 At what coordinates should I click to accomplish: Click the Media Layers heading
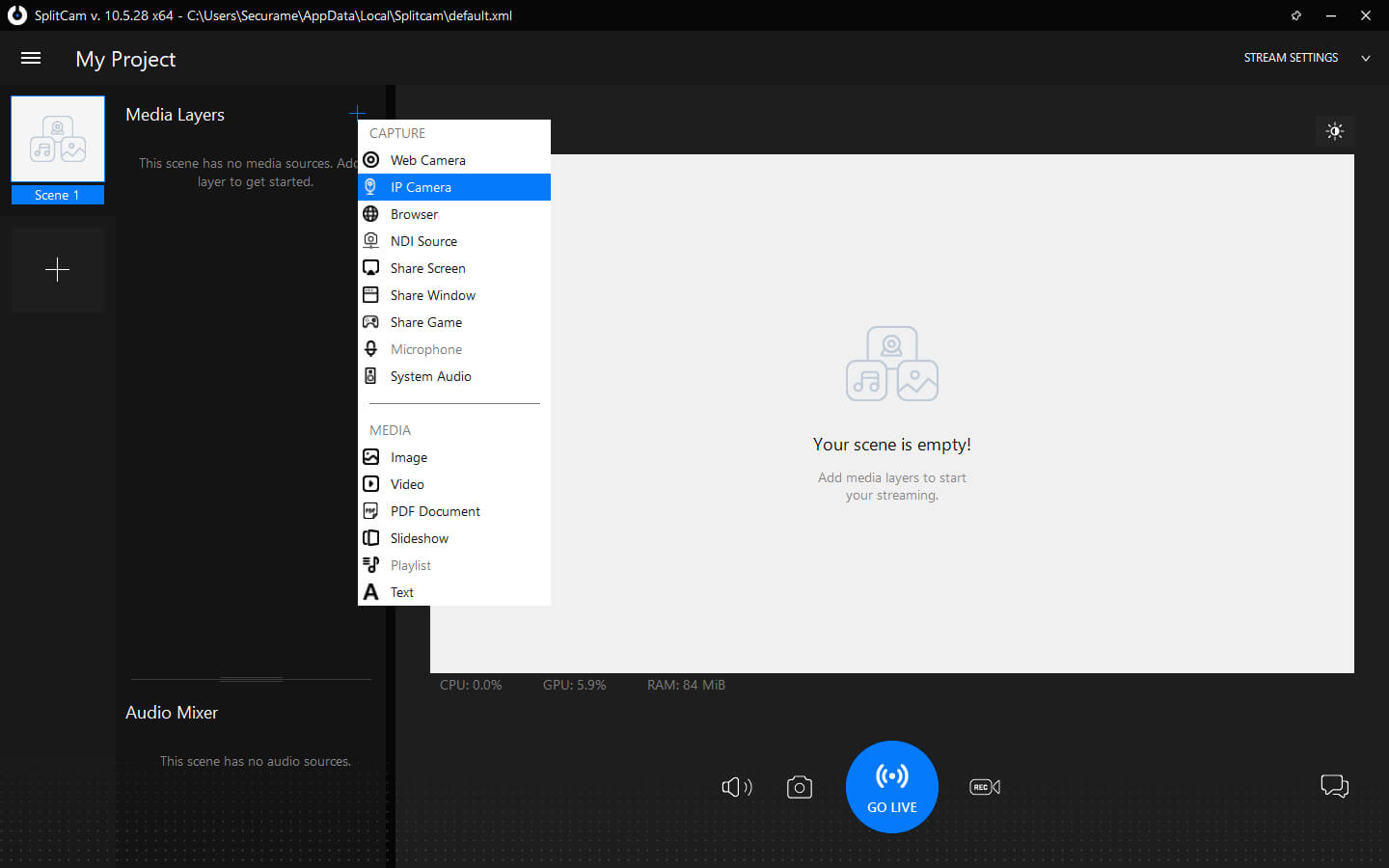click(x=175, y=115)
